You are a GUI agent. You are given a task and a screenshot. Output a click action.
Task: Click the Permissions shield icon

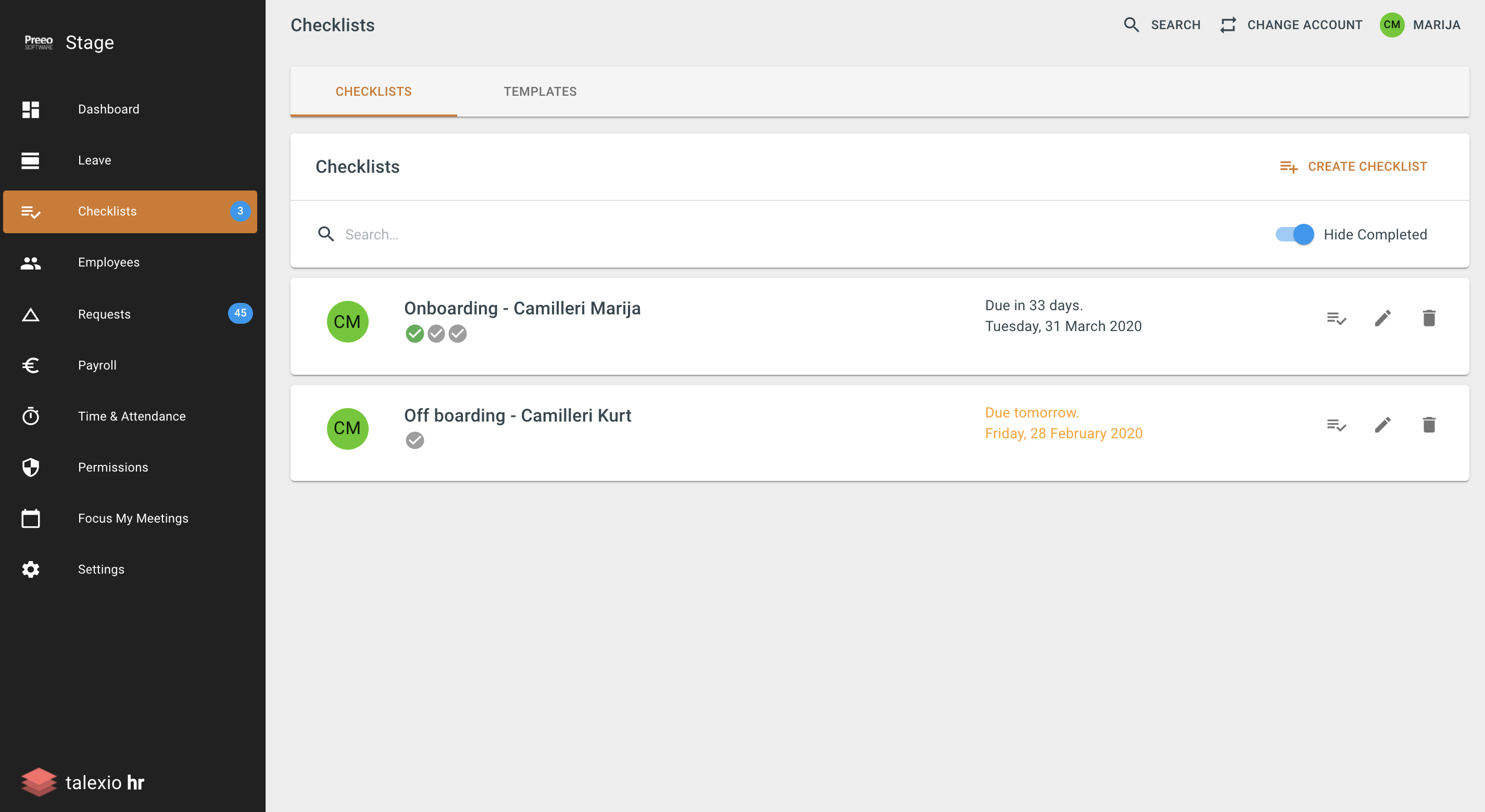(31, 467)
